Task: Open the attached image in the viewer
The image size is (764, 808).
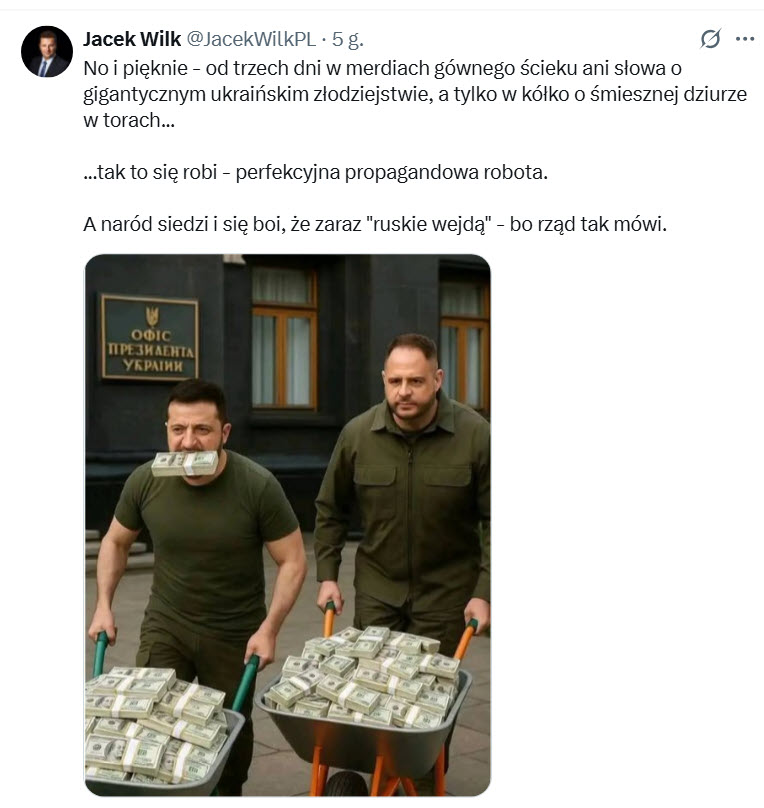Action: [287, 525]
